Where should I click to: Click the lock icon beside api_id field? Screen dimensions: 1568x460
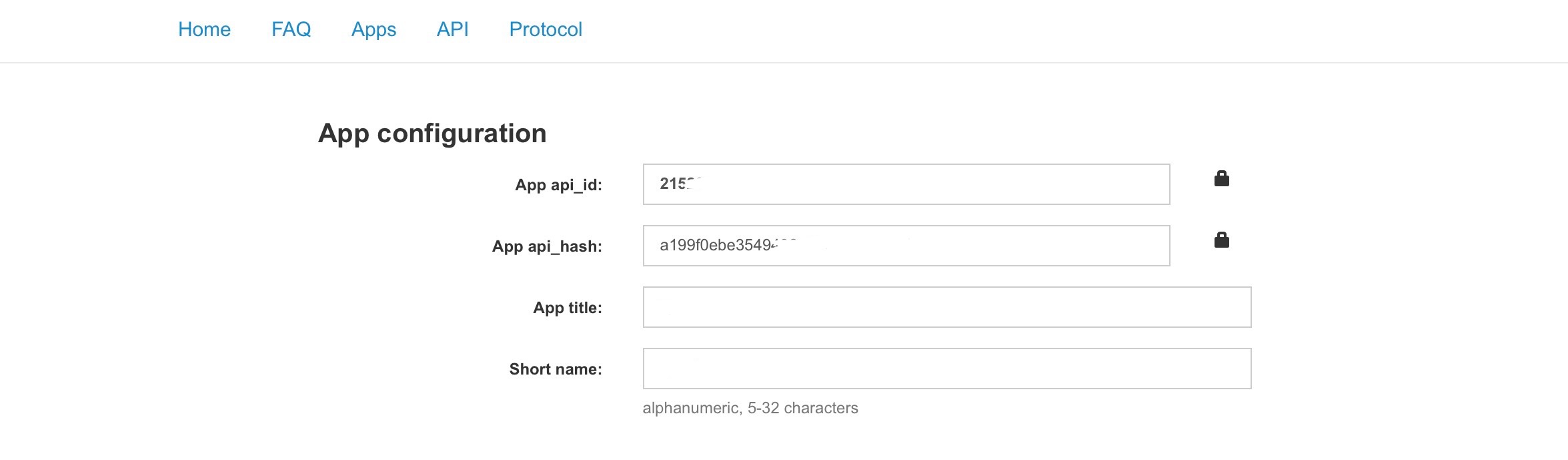(x=1221, y=179)
